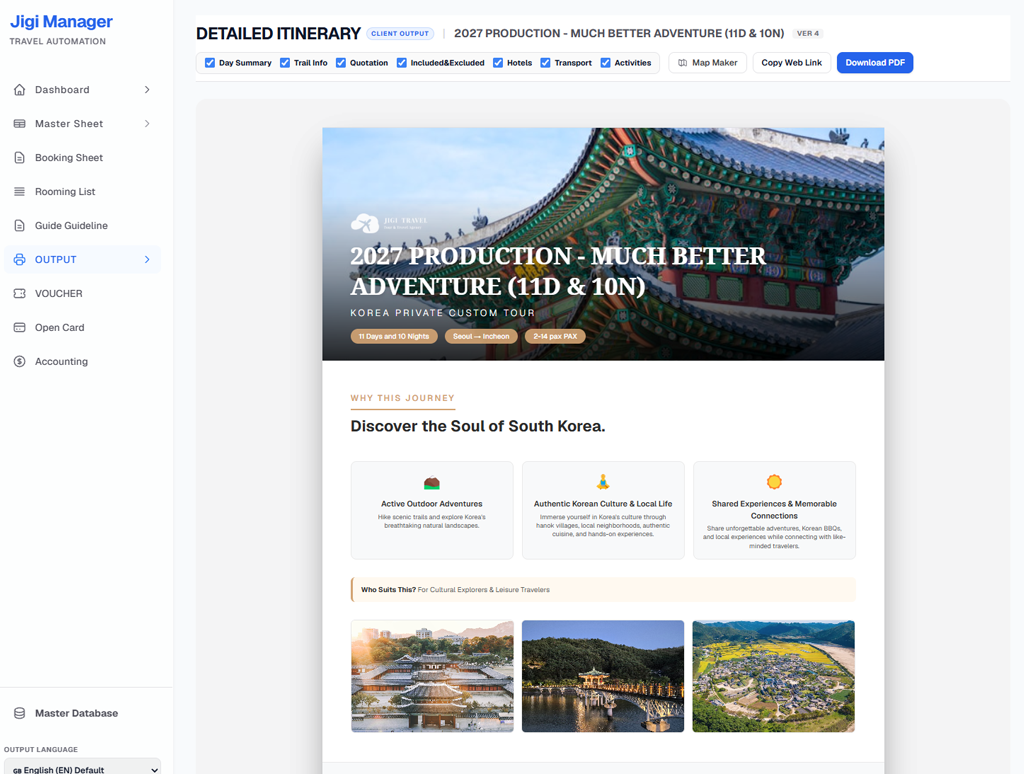Click the Accounting dollar icon
The height and width of the screenshot is (774, 1024).
coord(20,361)
